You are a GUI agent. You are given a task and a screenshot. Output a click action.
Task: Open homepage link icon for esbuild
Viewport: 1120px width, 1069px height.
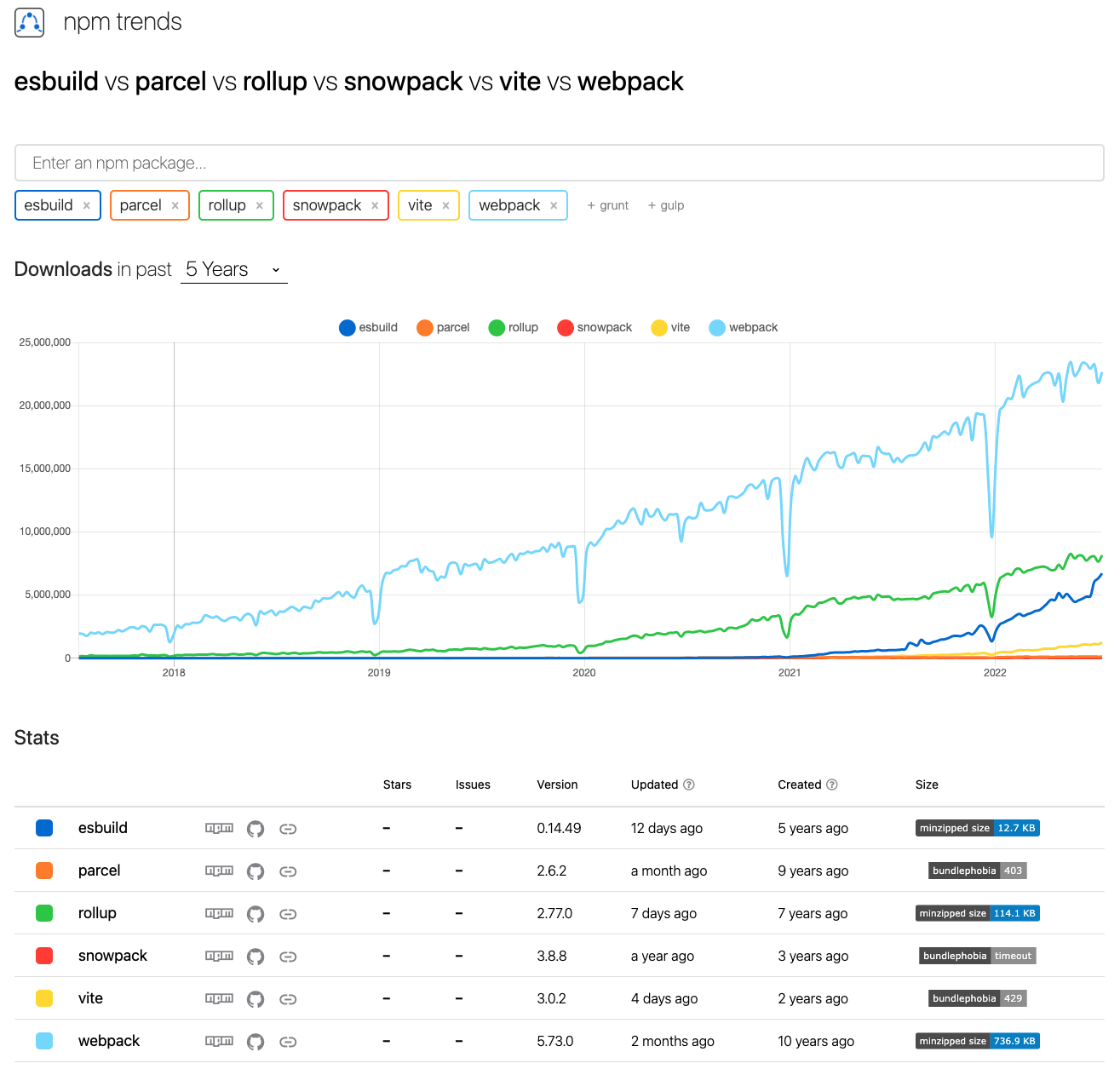click(x=288, y=829)
